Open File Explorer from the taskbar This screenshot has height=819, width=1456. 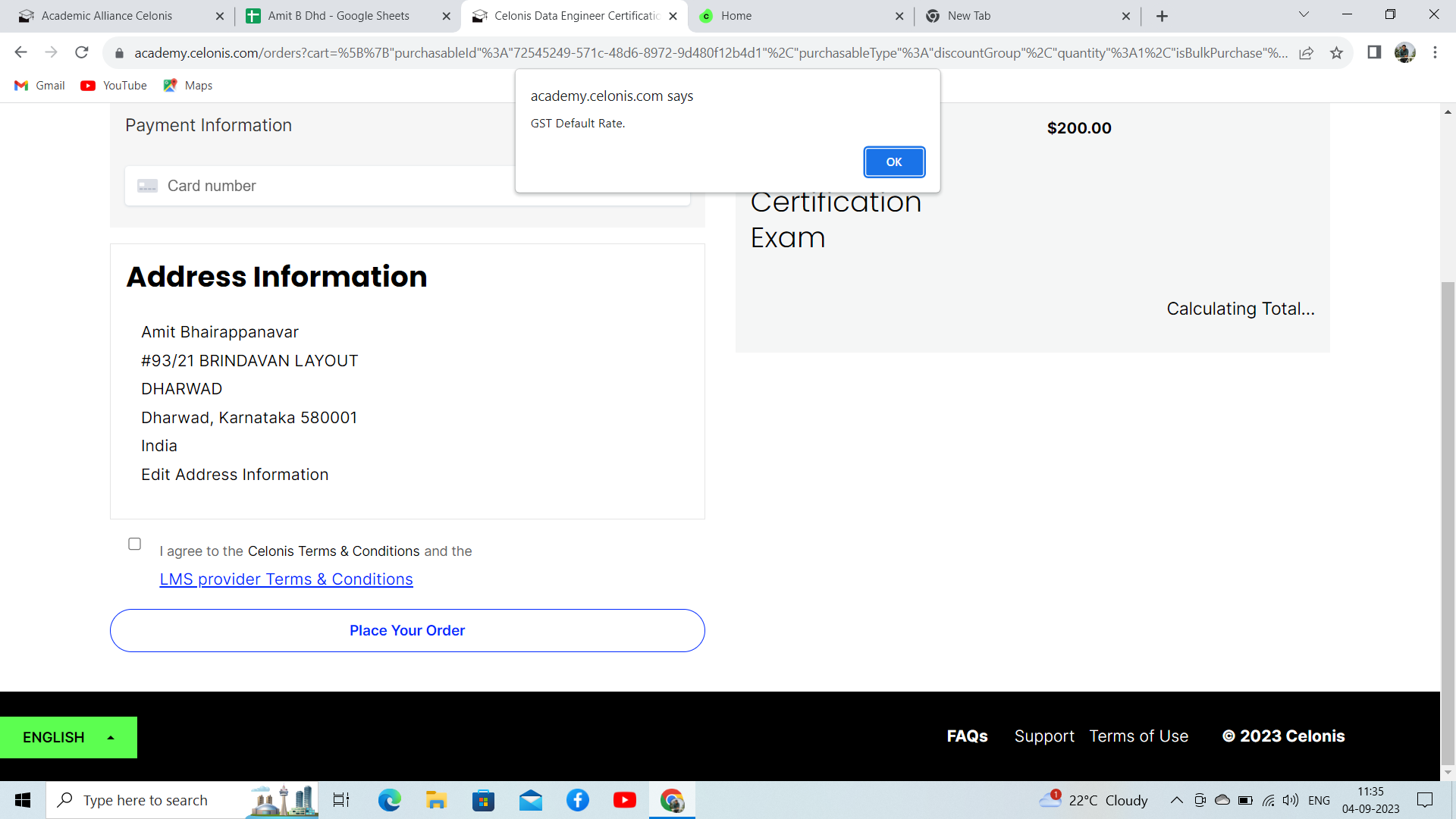tap(436, 800)
